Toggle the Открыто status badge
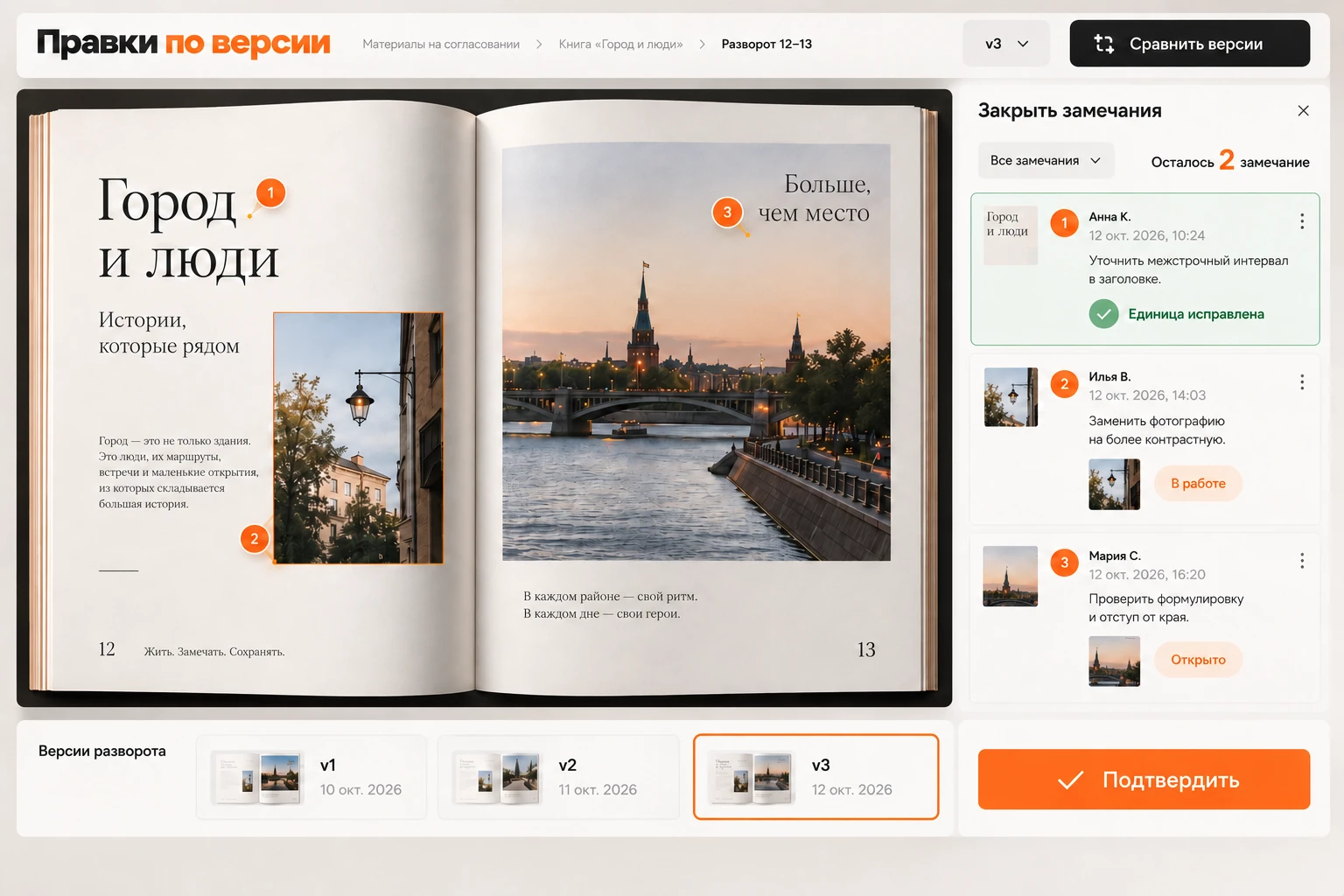The image size is (1344, 896). tap(1198, 660)
